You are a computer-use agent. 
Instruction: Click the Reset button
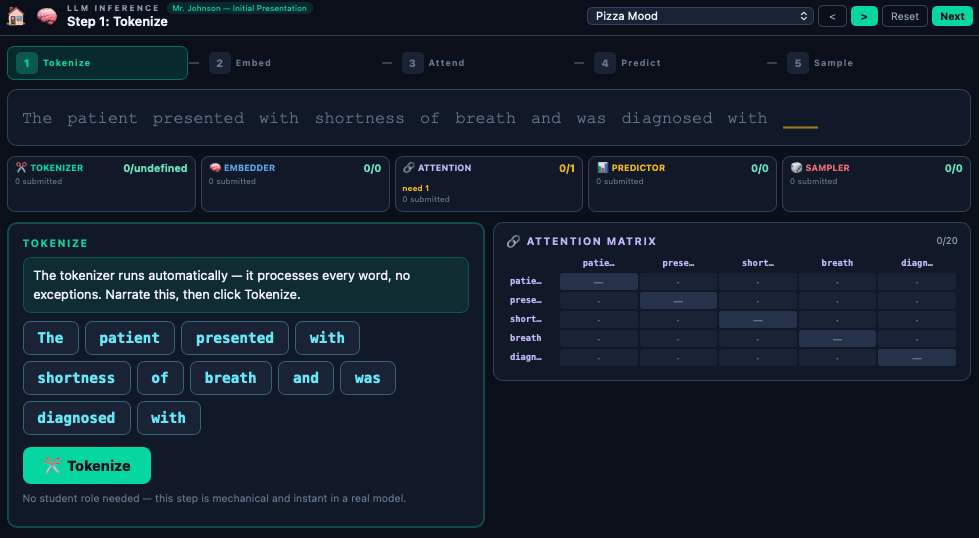click(x=905, y=16)
